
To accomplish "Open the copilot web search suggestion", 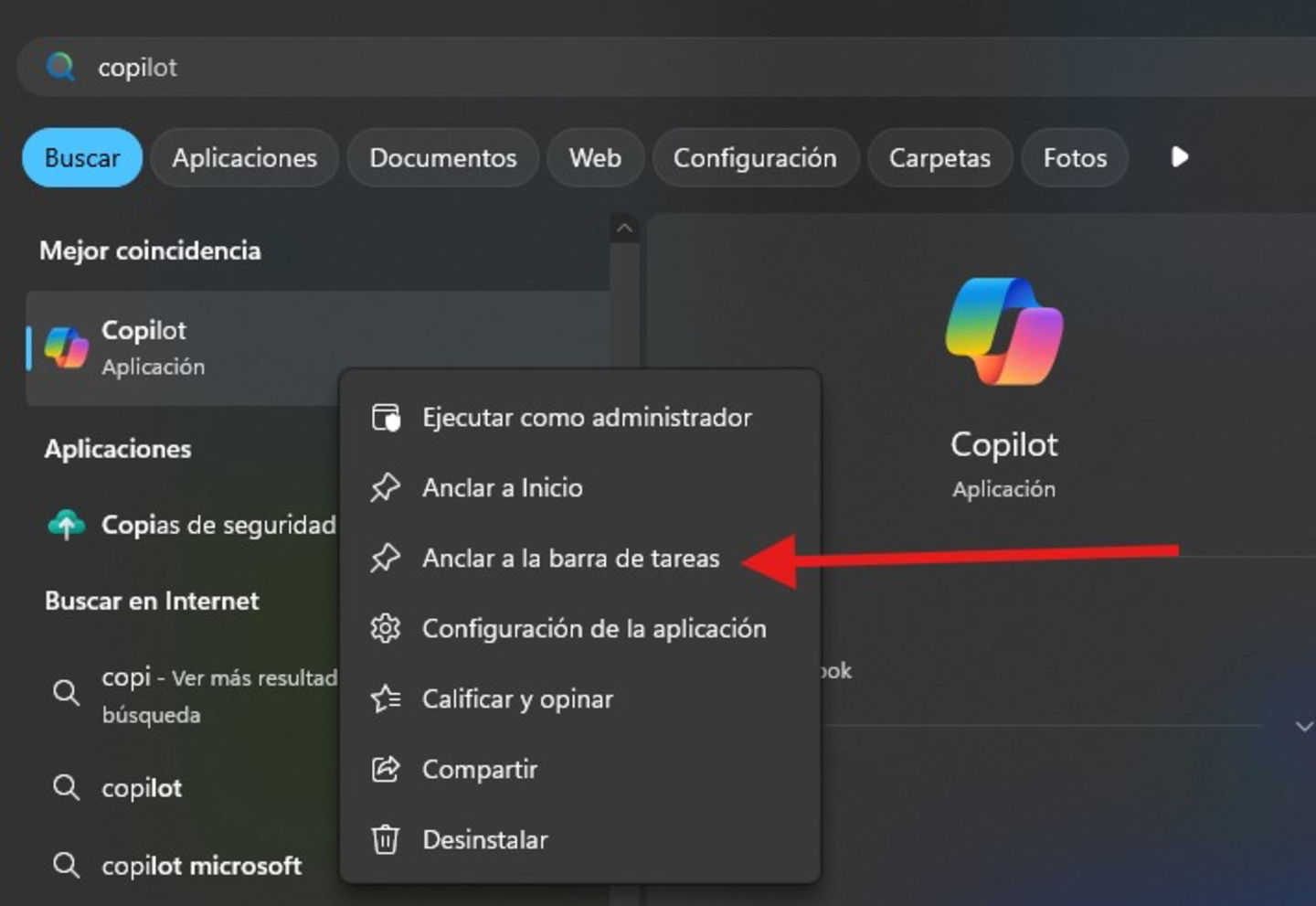I will click(x=183, y=787).
